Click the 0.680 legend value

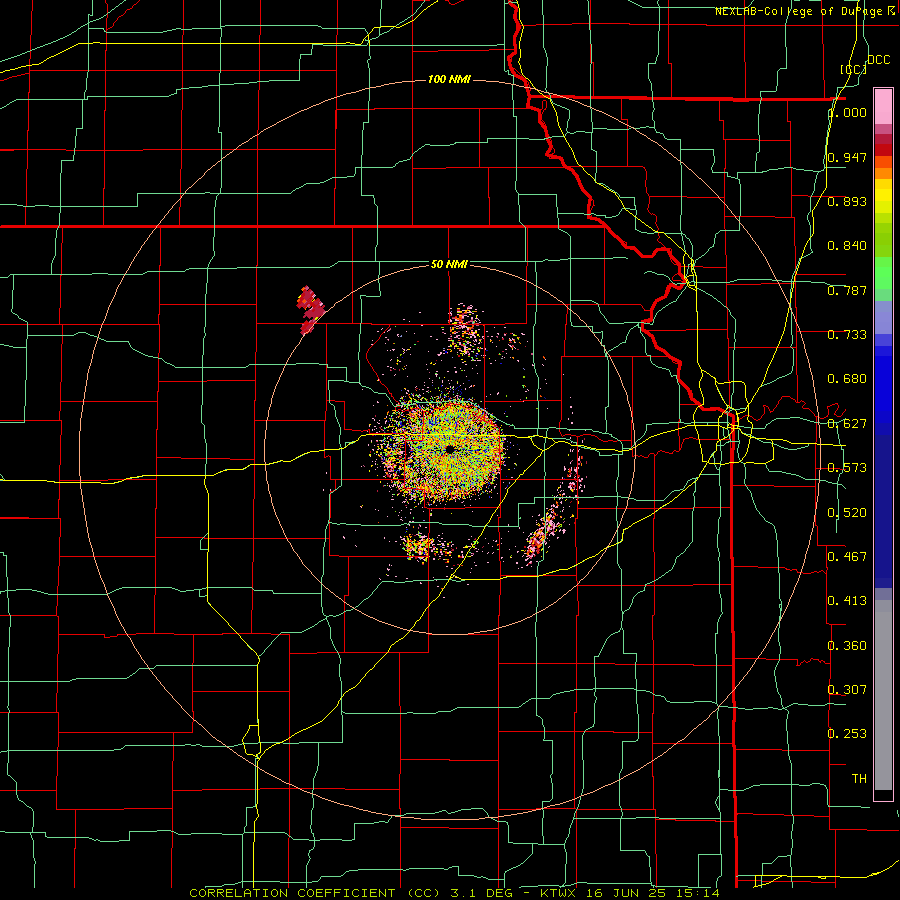tap(847, 379)
